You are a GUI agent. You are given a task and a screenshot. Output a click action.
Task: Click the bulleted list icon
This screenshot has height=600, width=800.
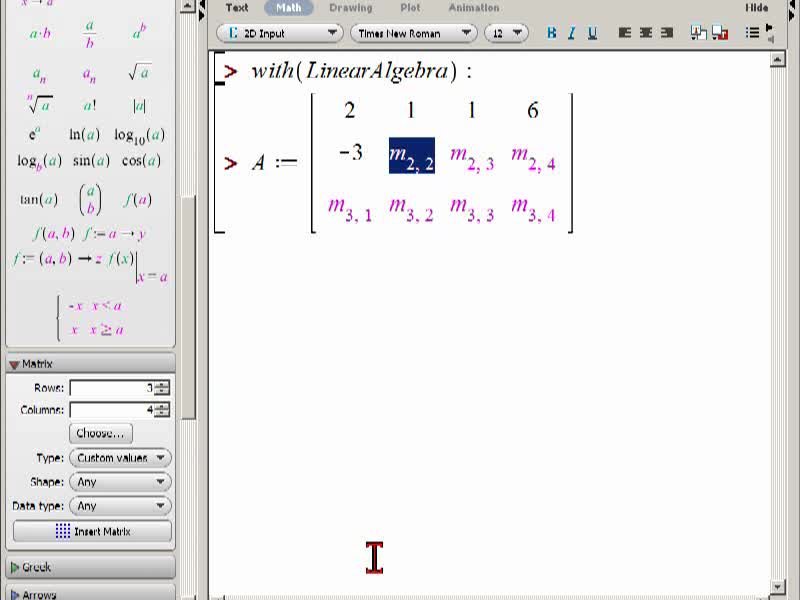752,33
